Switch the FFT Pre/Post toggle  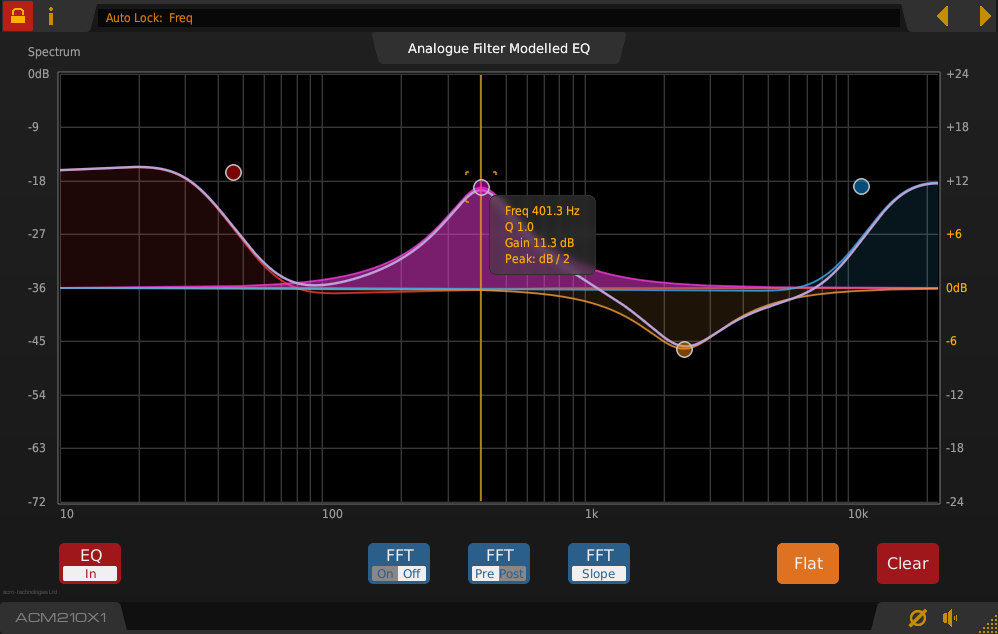(499, 563)
